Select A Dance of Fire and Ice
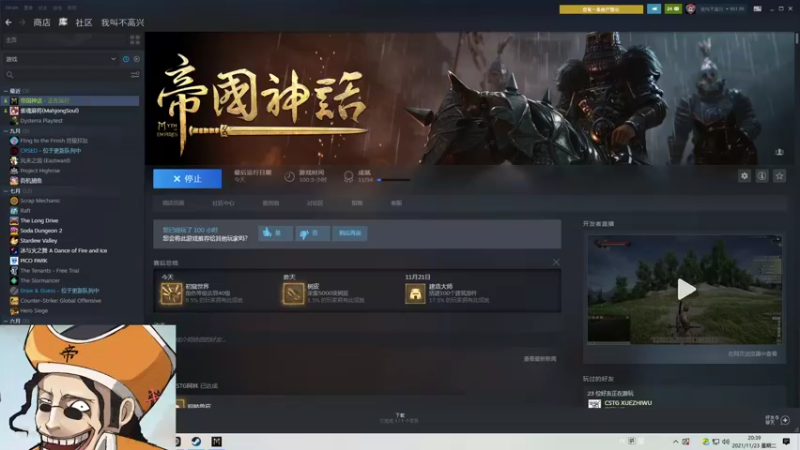The image size is (800, 450). tap(64, 251)
